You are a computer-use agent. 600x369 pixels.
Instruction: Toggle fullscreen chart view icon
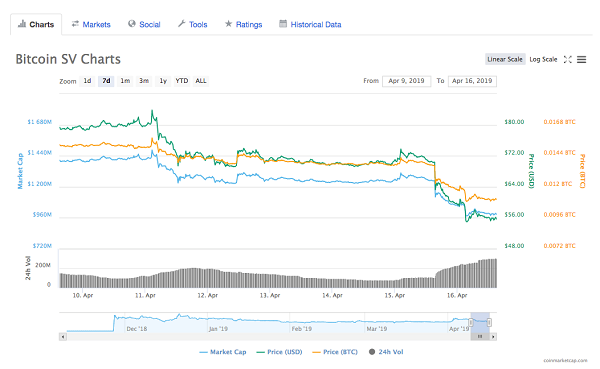coord(567,59)
